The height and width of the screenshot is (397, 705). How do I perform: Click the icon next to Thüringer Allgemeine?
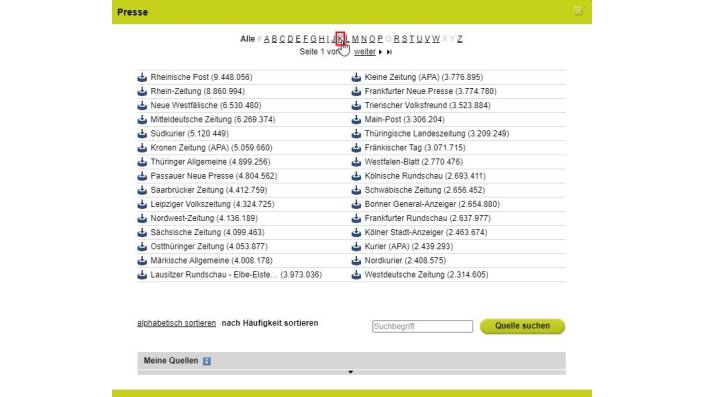coord(142,162)
